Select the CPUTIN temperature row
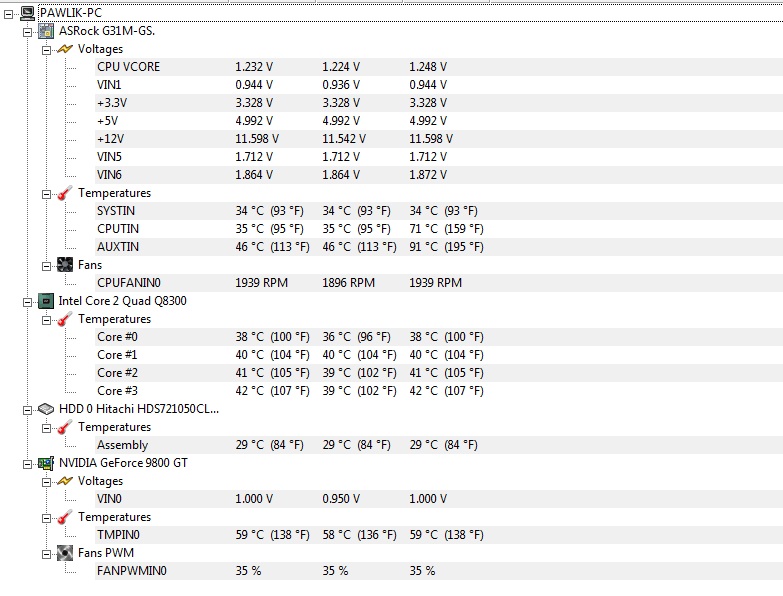The image size is (783, 596). [x=439, y=229]
